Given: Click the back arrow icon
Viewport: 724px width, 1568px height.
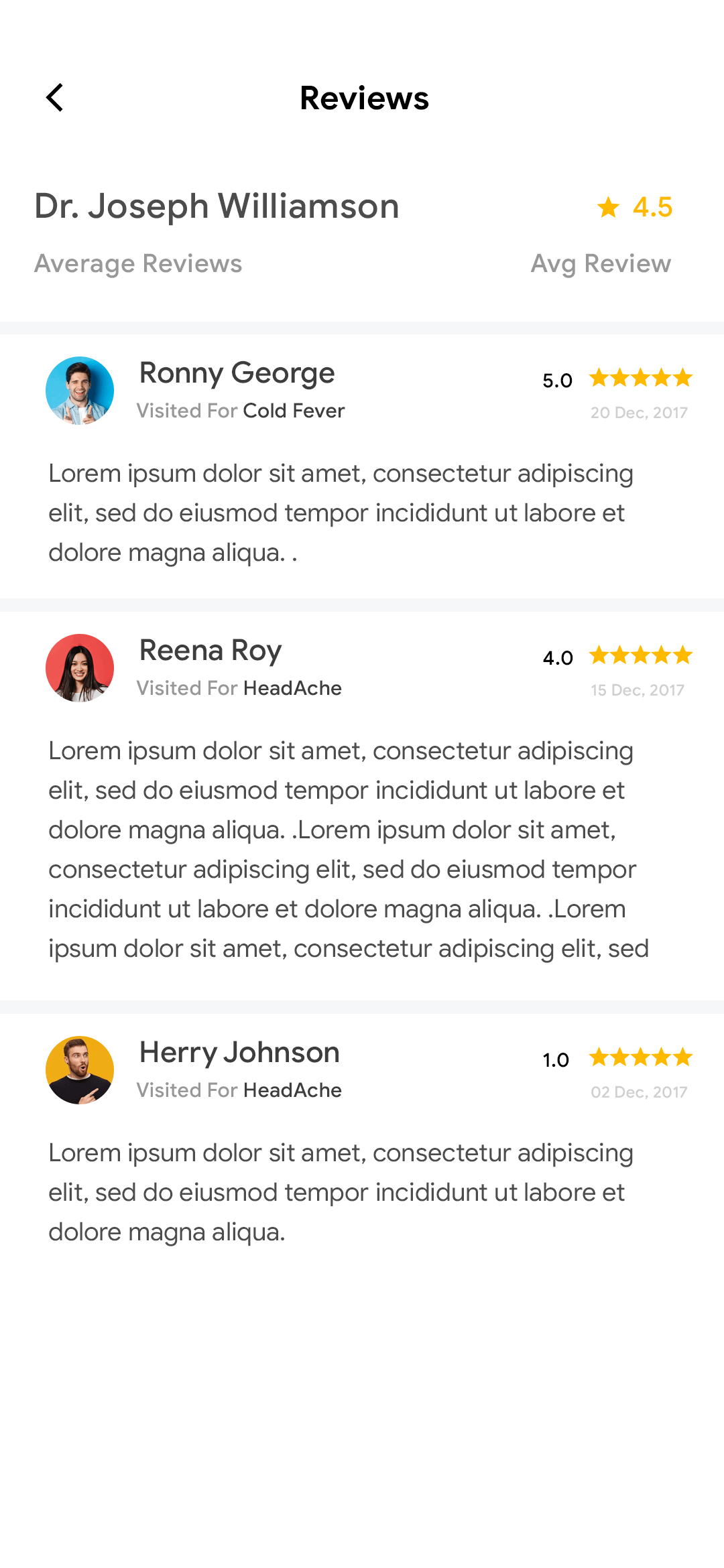Looking at the screenshot, I should click(55, 98).
